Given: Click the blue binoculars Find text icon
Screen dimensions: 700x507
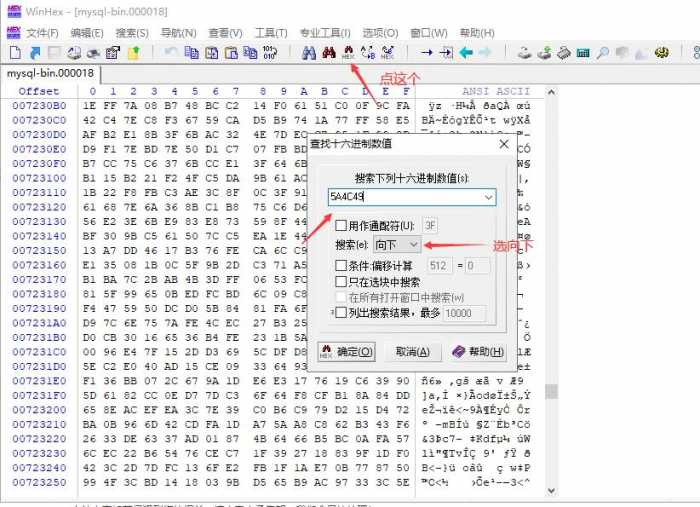Looking at the screenshot, I should pyautogui.click(x=309, y=53).
